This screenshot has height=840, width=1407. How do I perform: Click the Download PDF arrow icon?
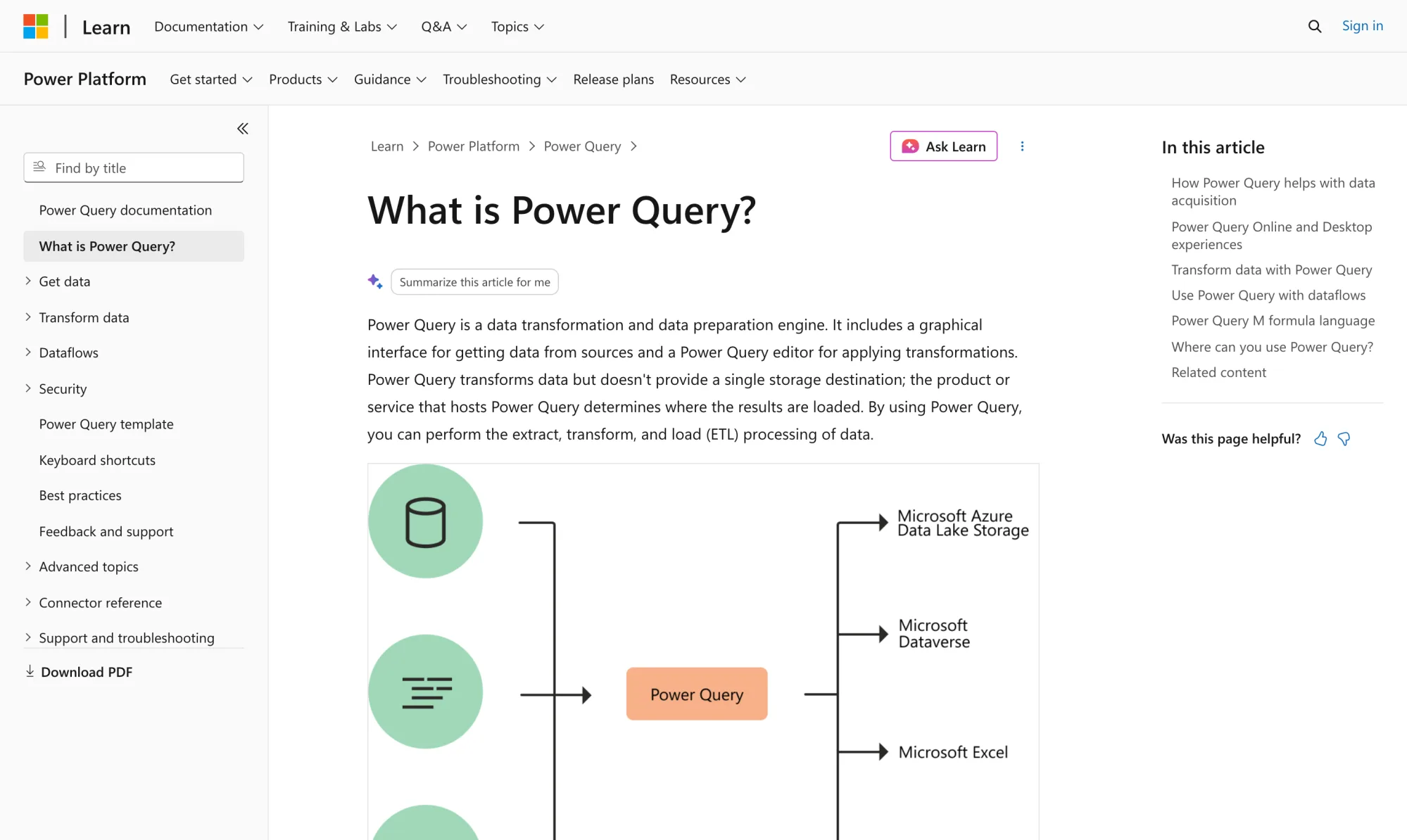30,671
